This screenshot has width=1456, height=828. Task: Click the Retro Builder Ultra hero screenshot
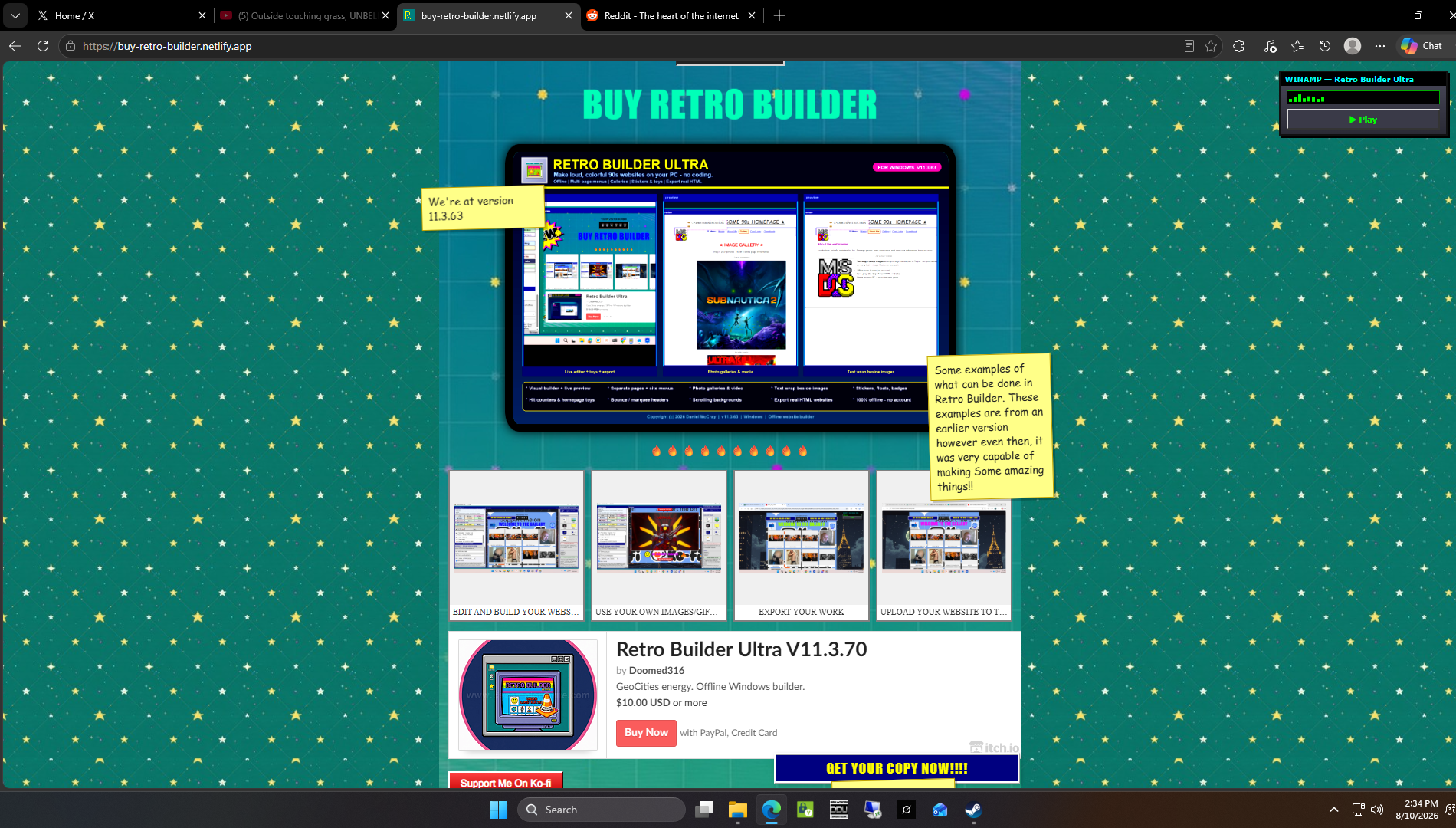[730, 287]
